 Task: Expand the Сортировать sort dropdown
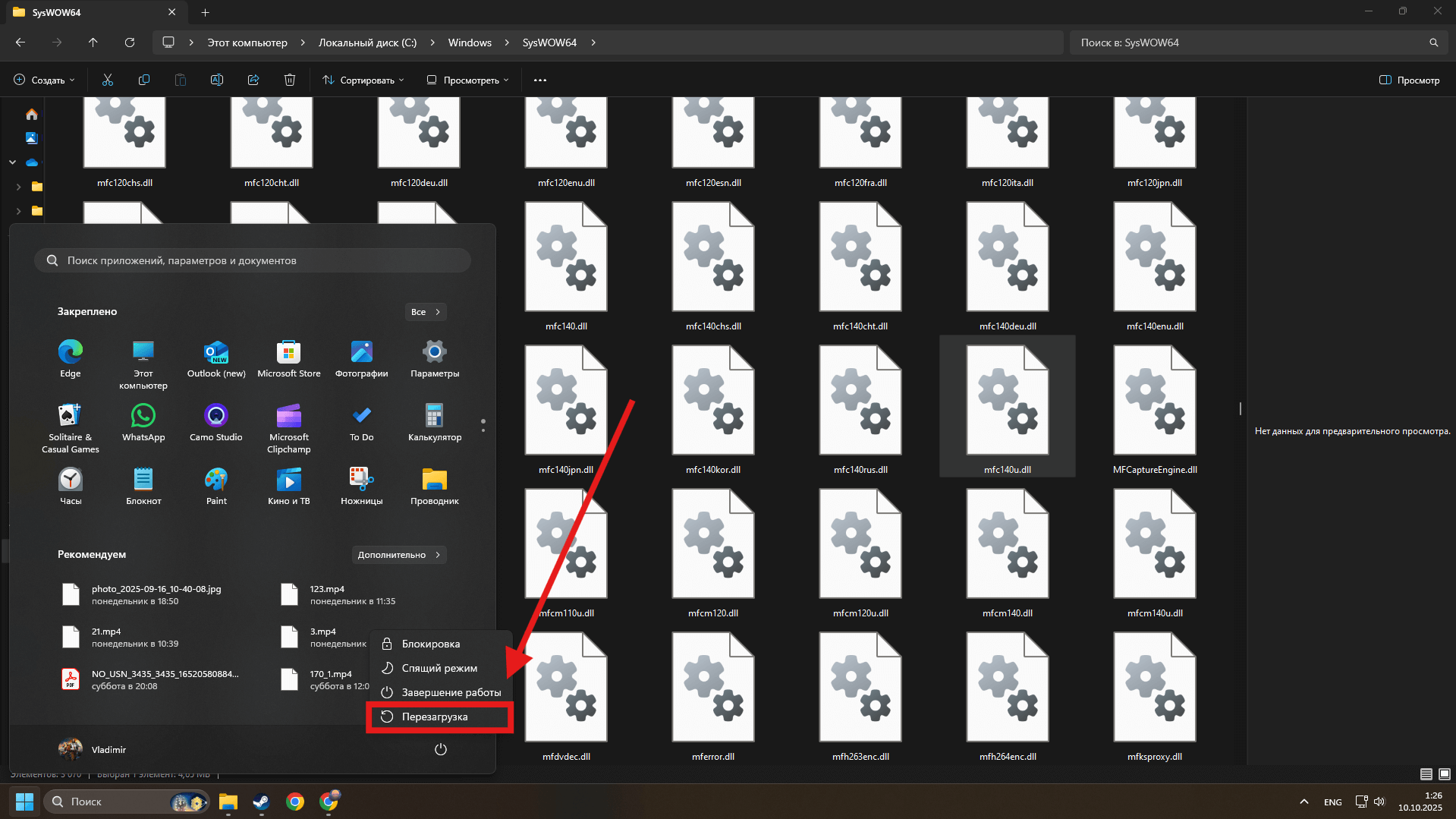(363, 80)
